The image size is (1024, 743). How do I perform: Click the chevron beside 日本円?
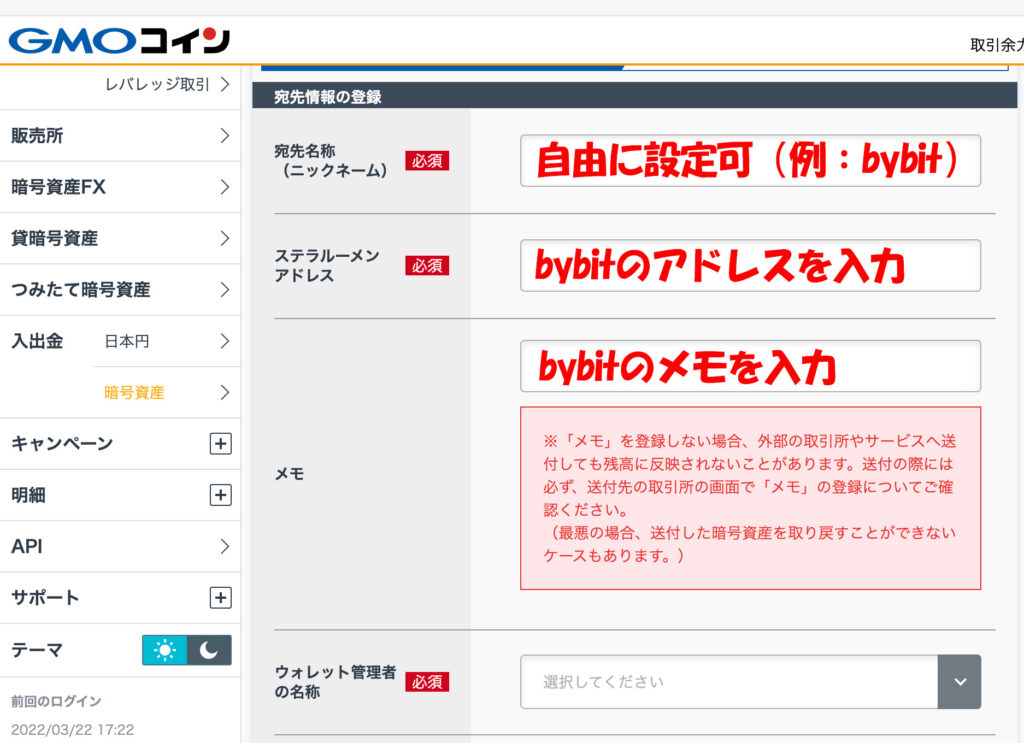pyautogui.click(x=225, y=341)
